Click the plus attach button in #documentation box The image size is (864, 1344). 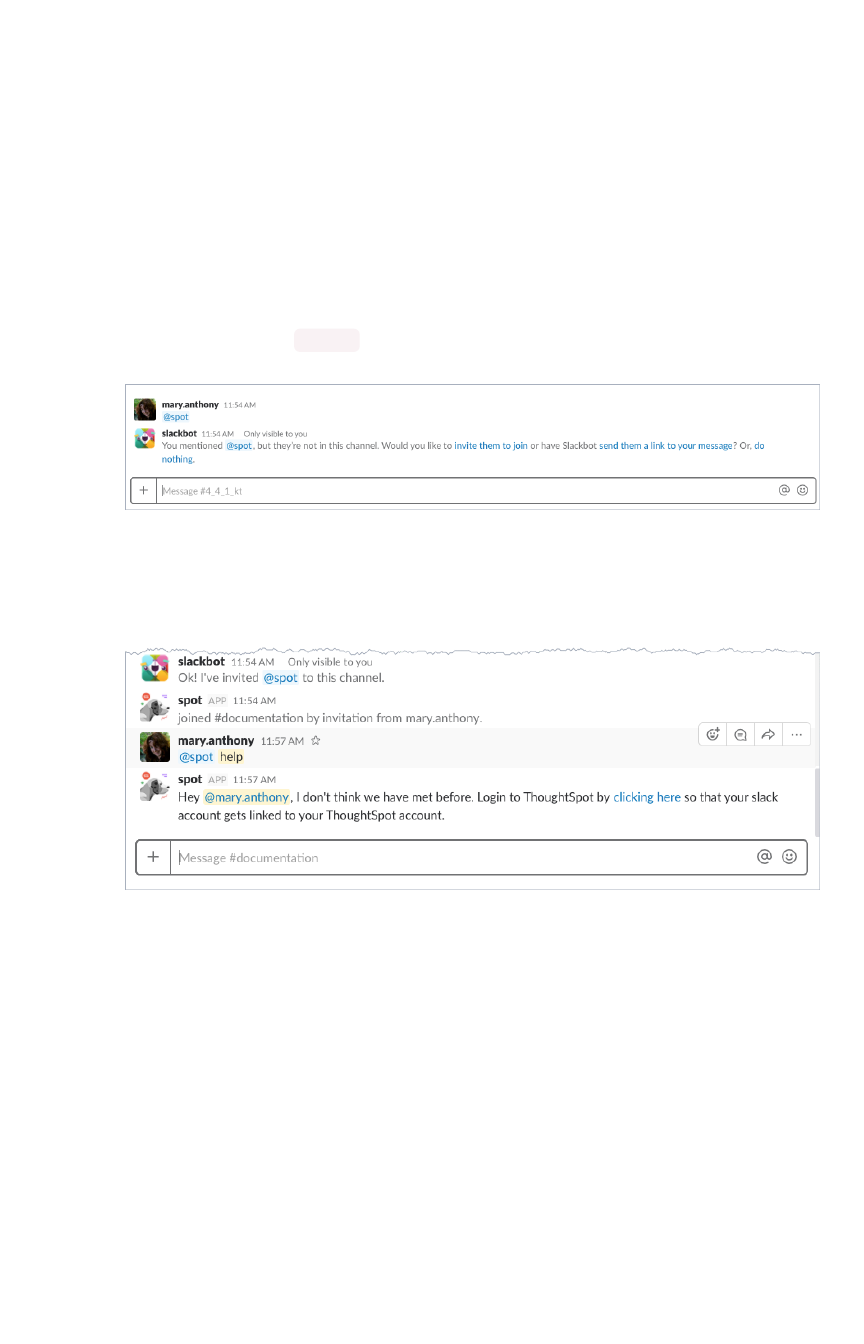point(153,857)
